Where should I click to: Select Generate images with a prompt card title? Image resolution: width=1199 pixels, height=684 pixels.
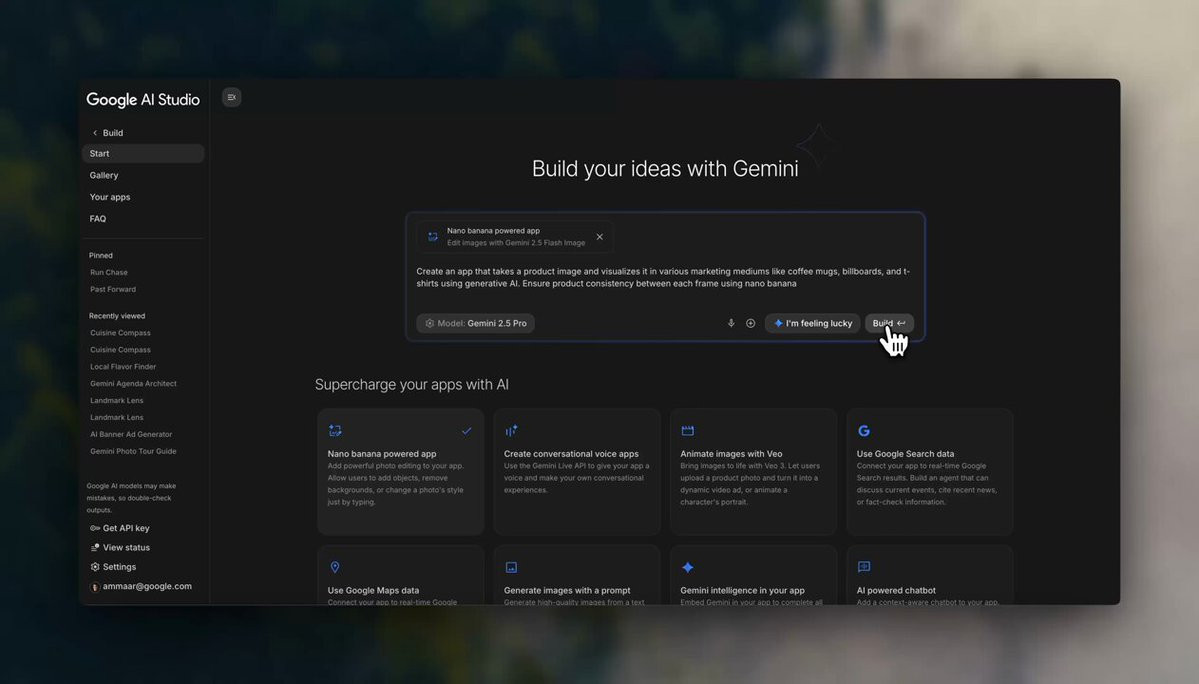[x=567, y=590]
